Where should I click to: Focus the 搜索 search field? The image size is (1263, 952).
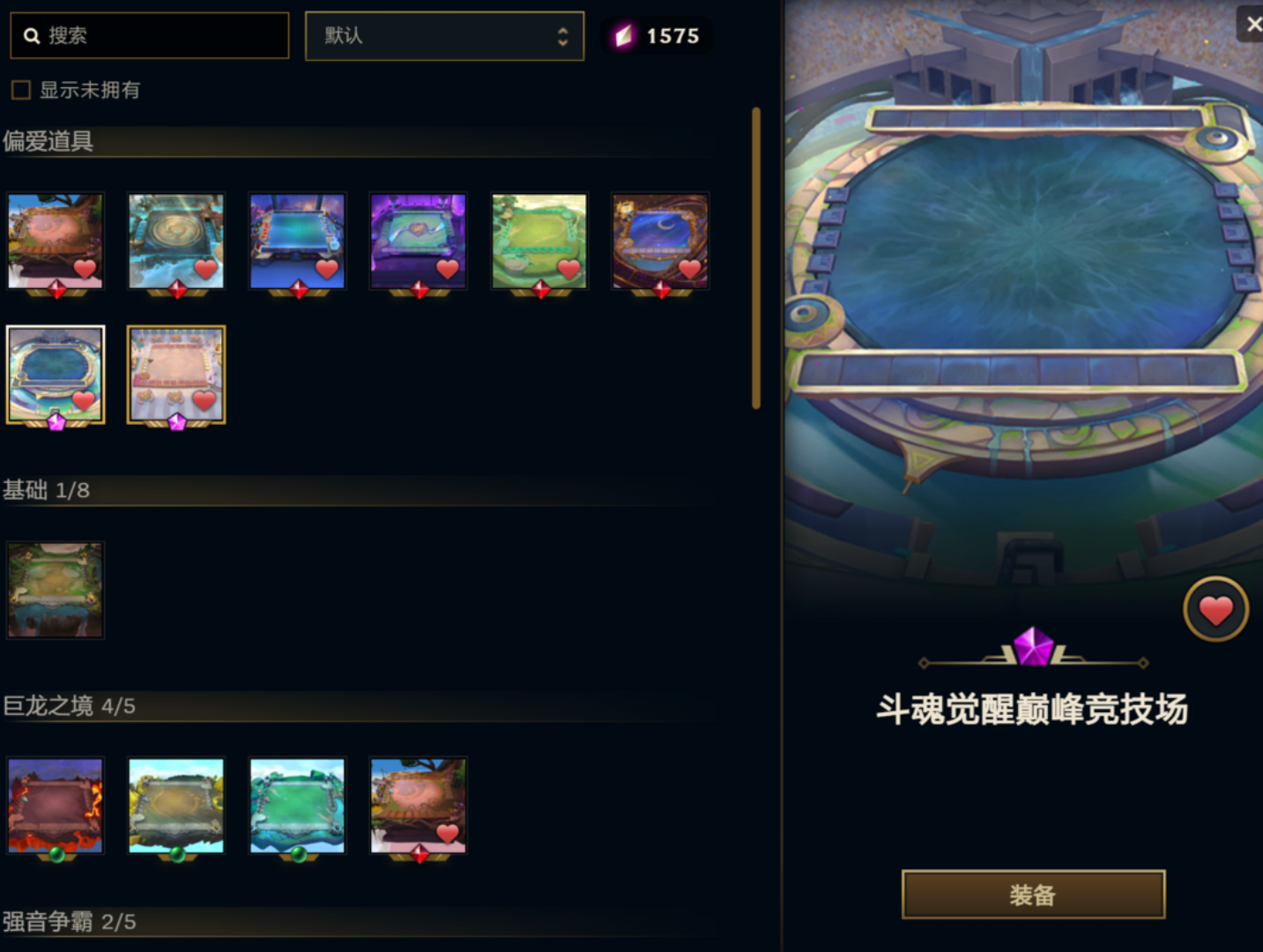(x=149, y=35)
